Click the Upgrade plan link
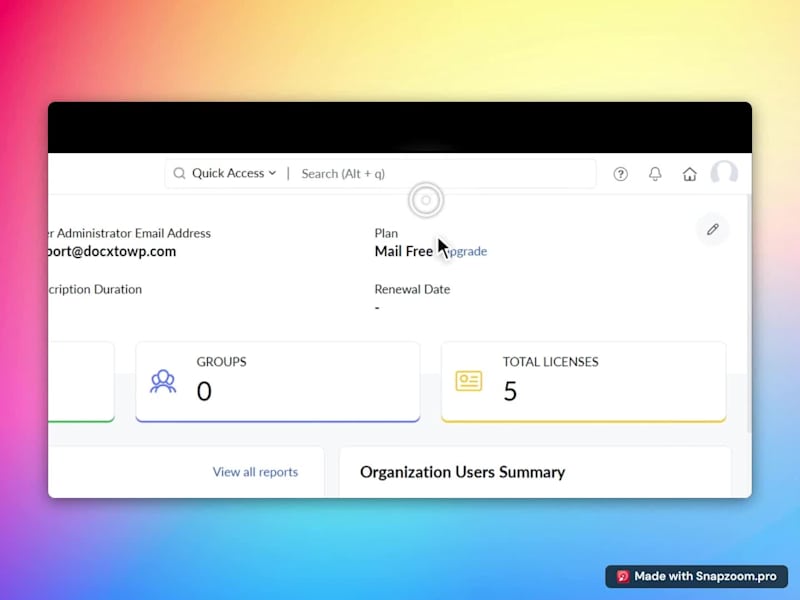Viewport: 800px width, 600px height. 466,251
